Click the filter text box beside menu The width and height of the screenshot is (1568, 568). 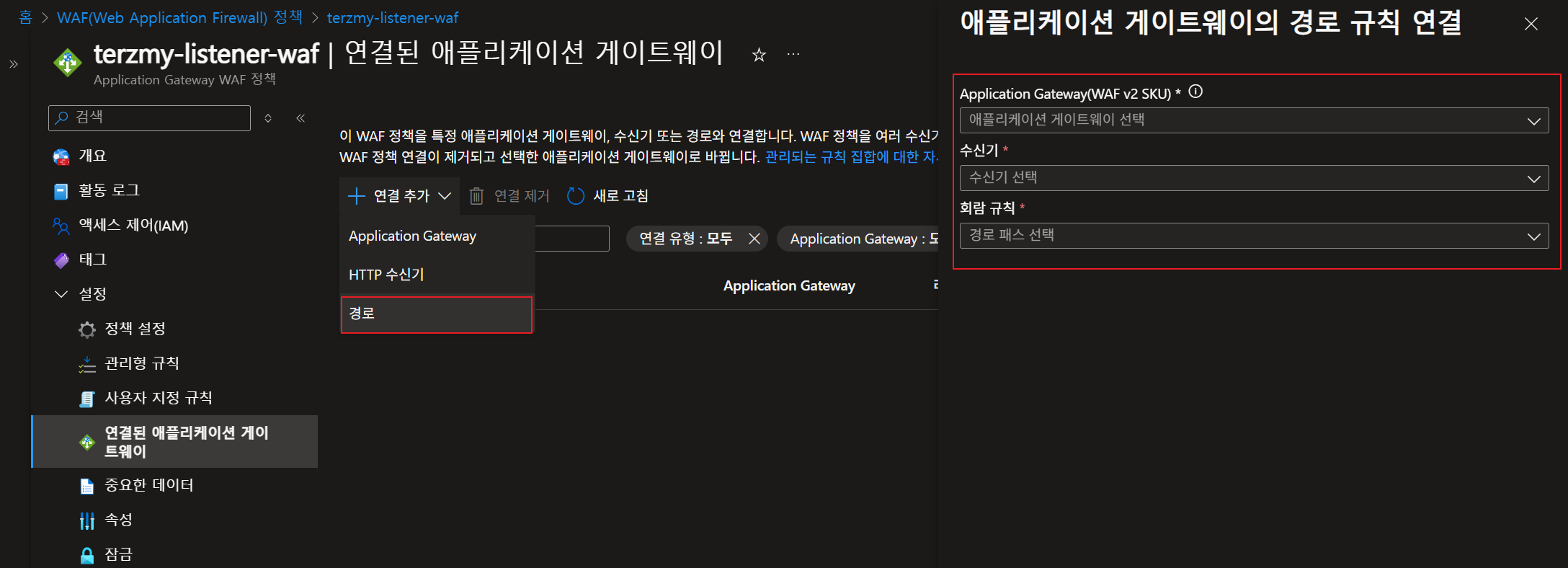572,239
